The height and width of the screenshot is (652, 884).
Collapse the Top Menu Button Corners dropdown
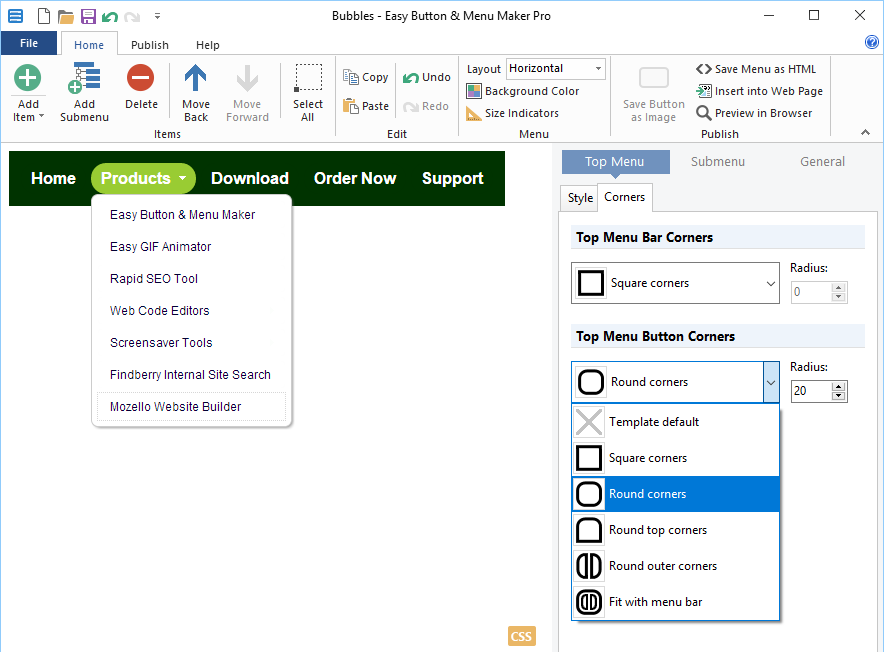[x=770, y=382]
